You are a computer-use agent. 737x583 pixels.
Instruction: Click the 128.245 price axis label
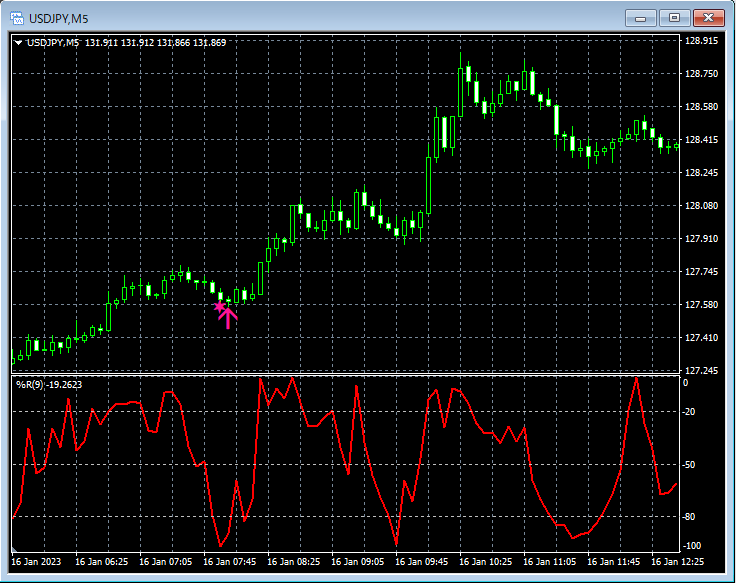(701, 173)
